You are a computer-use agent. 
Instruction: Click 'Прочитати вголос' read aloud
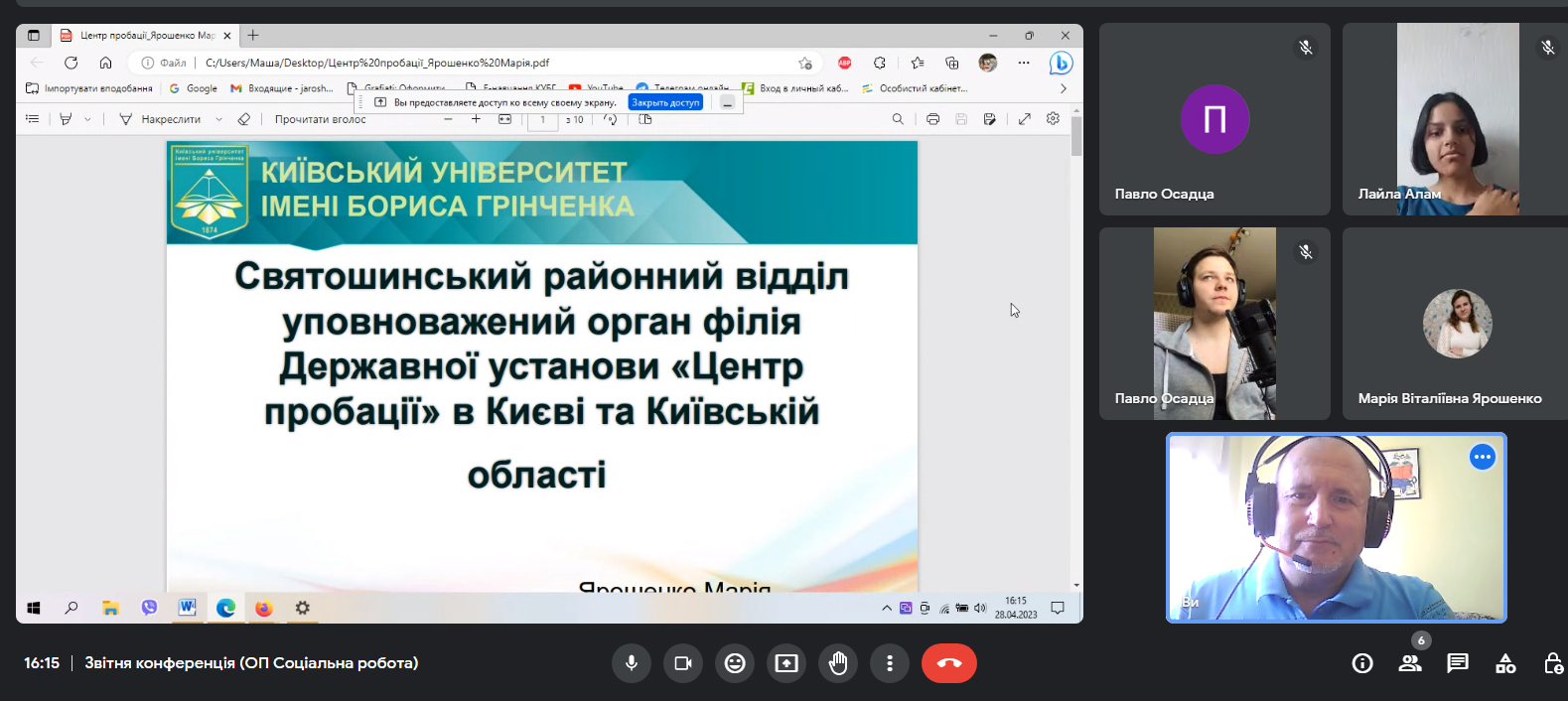[320, 119]
